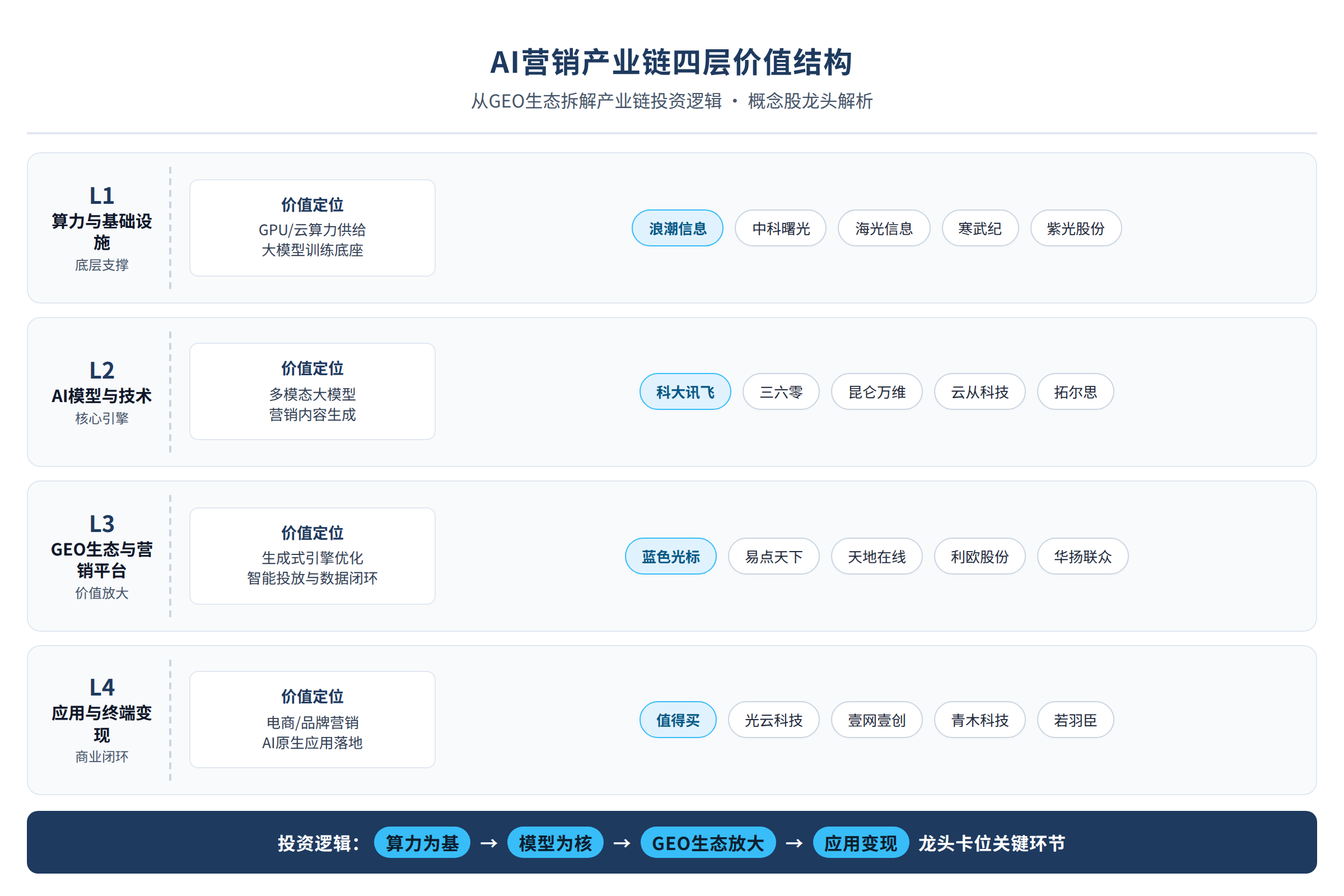Select the 中科曙光 company tag
Screen dimensions: 1344x896
[x=781, y=228]
